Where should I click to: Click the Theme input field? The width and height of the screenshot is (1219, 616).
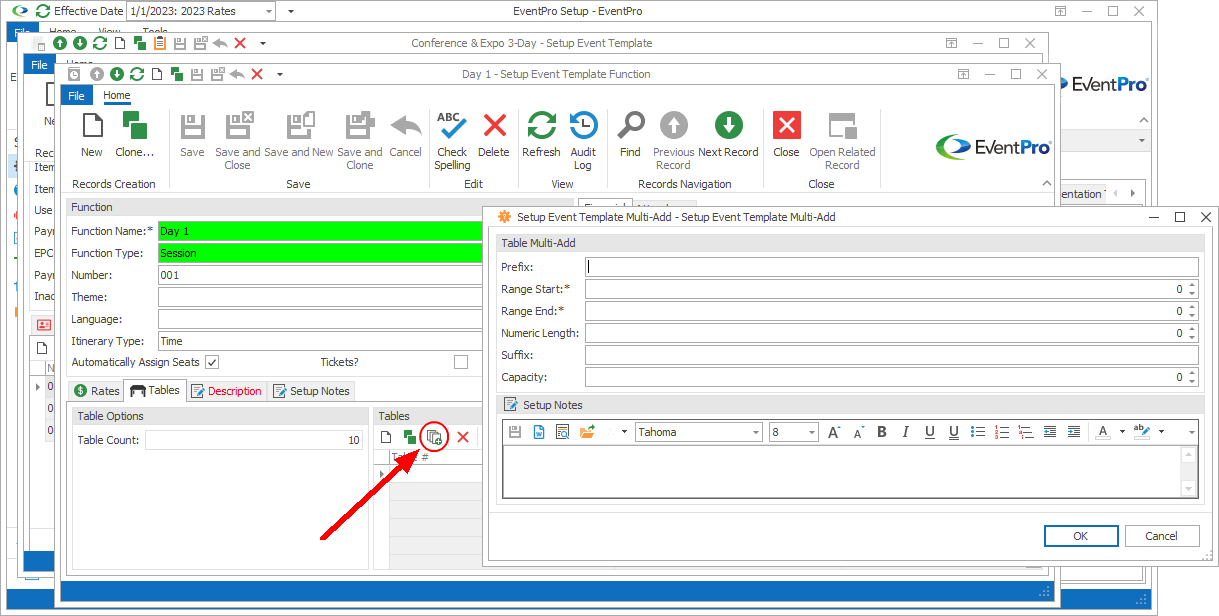320,297
